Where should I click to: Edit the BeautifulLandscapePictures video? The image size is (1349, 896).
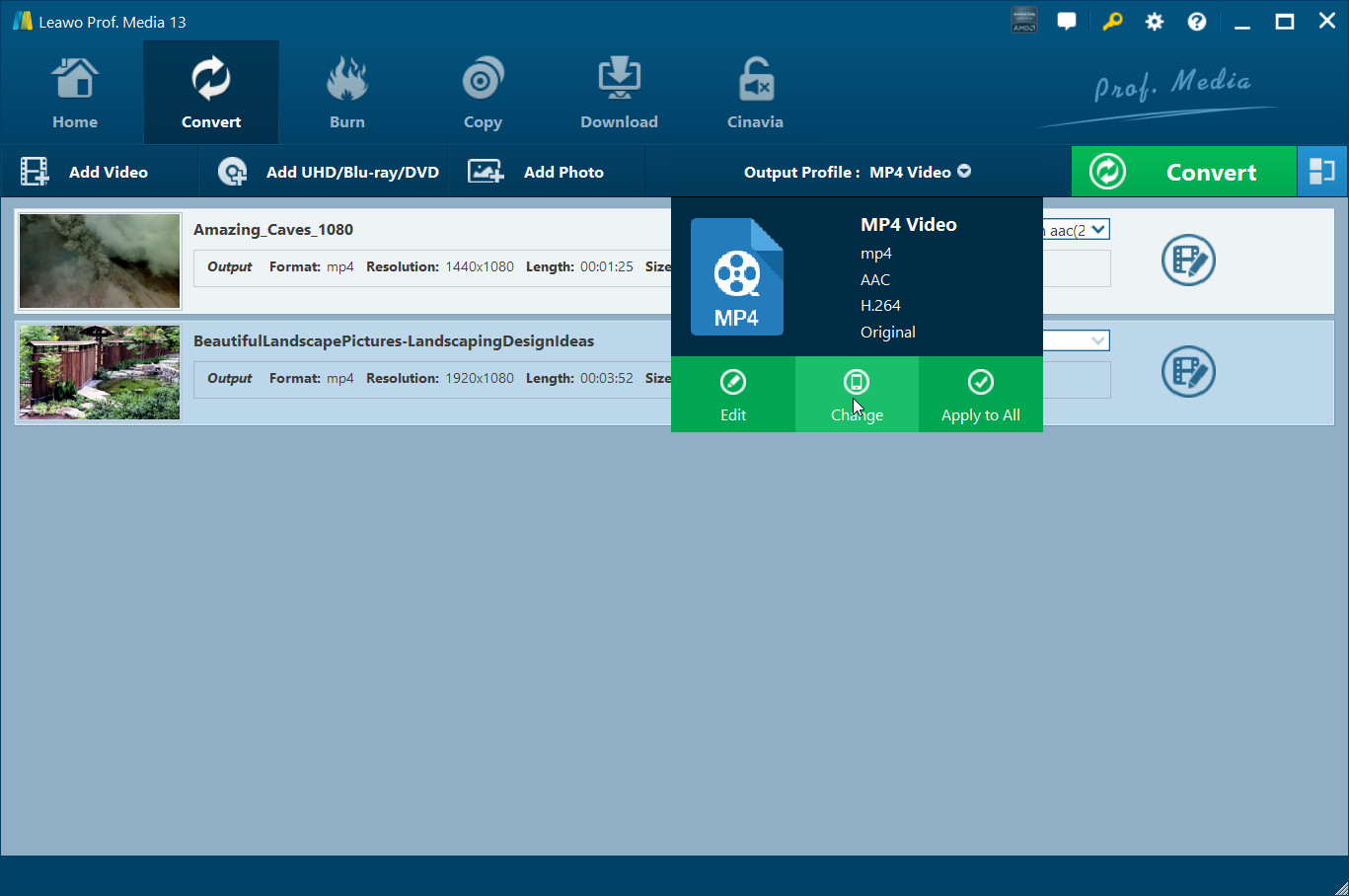point(1188,372)
